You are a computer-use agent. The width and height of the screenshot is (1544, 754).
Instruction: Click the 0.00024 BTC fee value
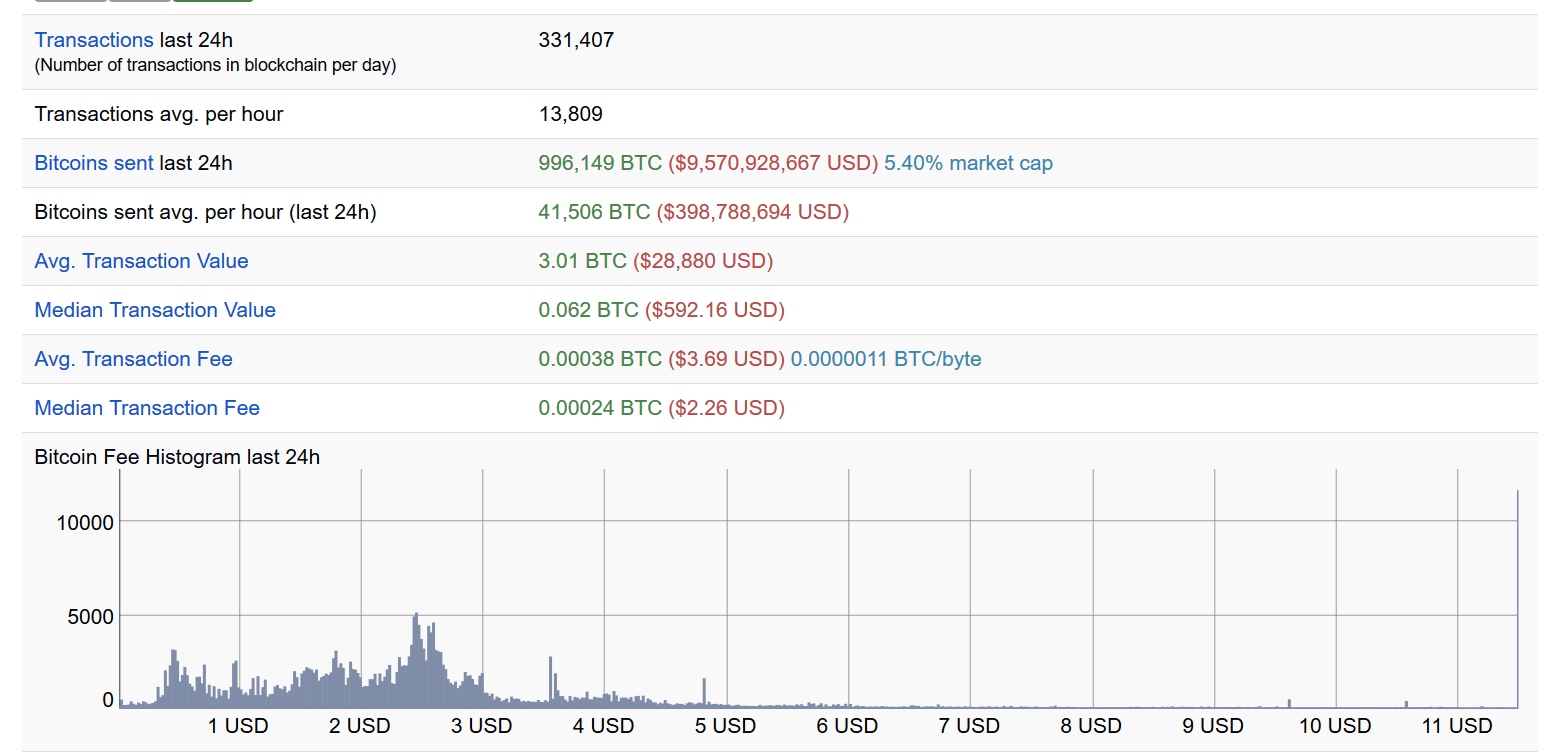600,408
